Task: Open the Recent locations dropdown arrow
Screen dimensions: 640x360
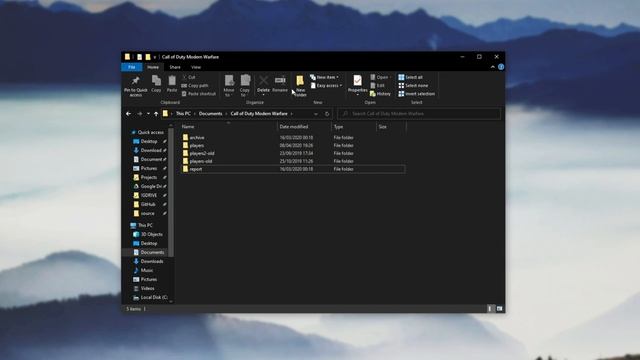Action: (148, 113)
